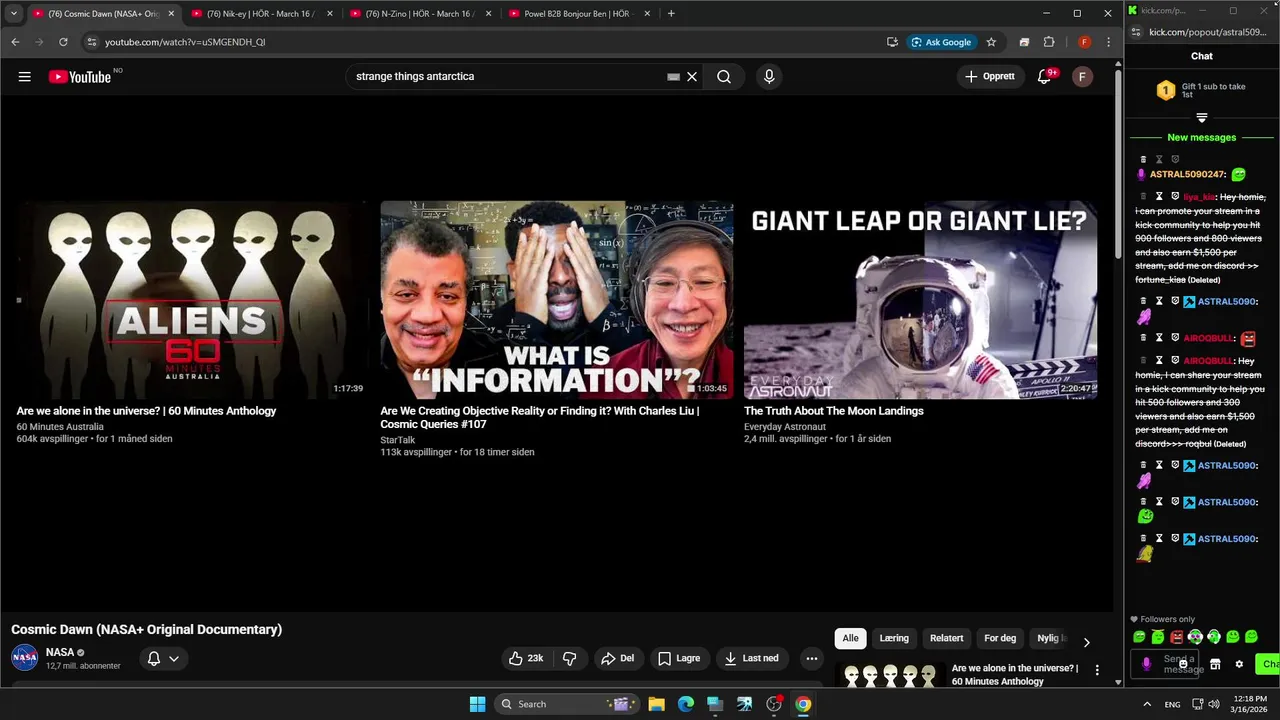Go back in Chrome browser history

coord(15,42)
